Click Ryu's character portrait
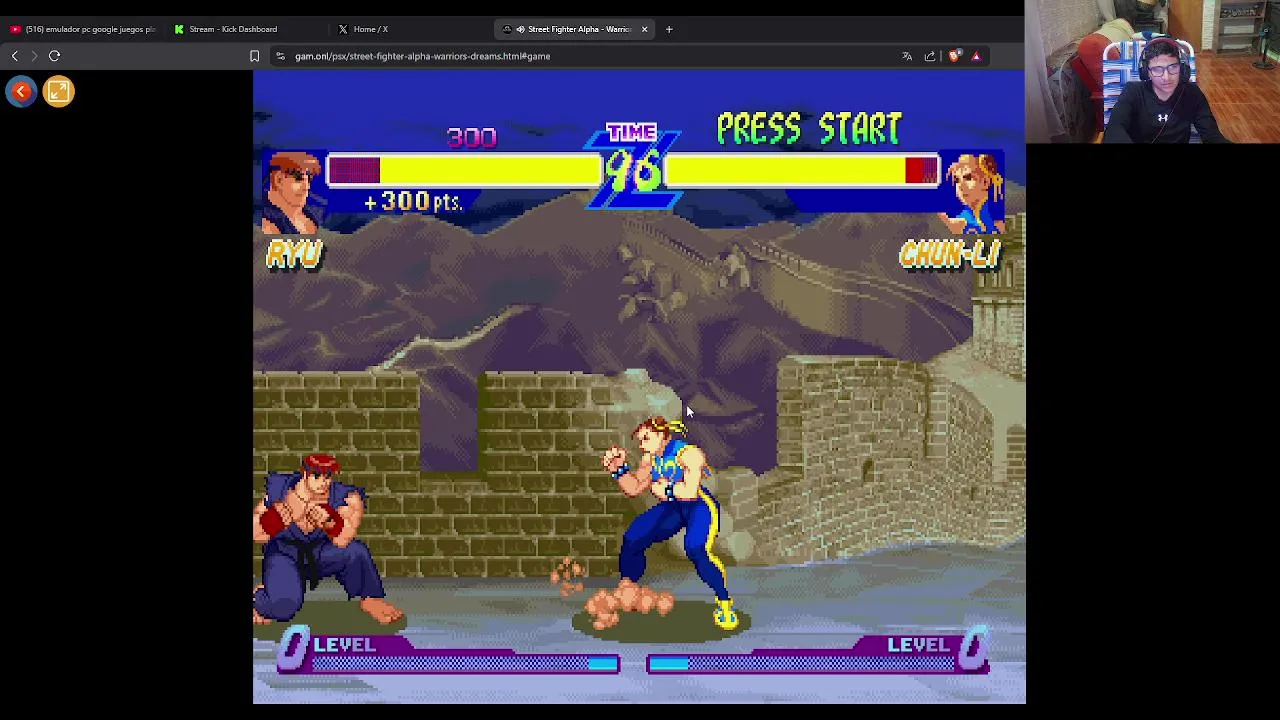 point(294,190)
